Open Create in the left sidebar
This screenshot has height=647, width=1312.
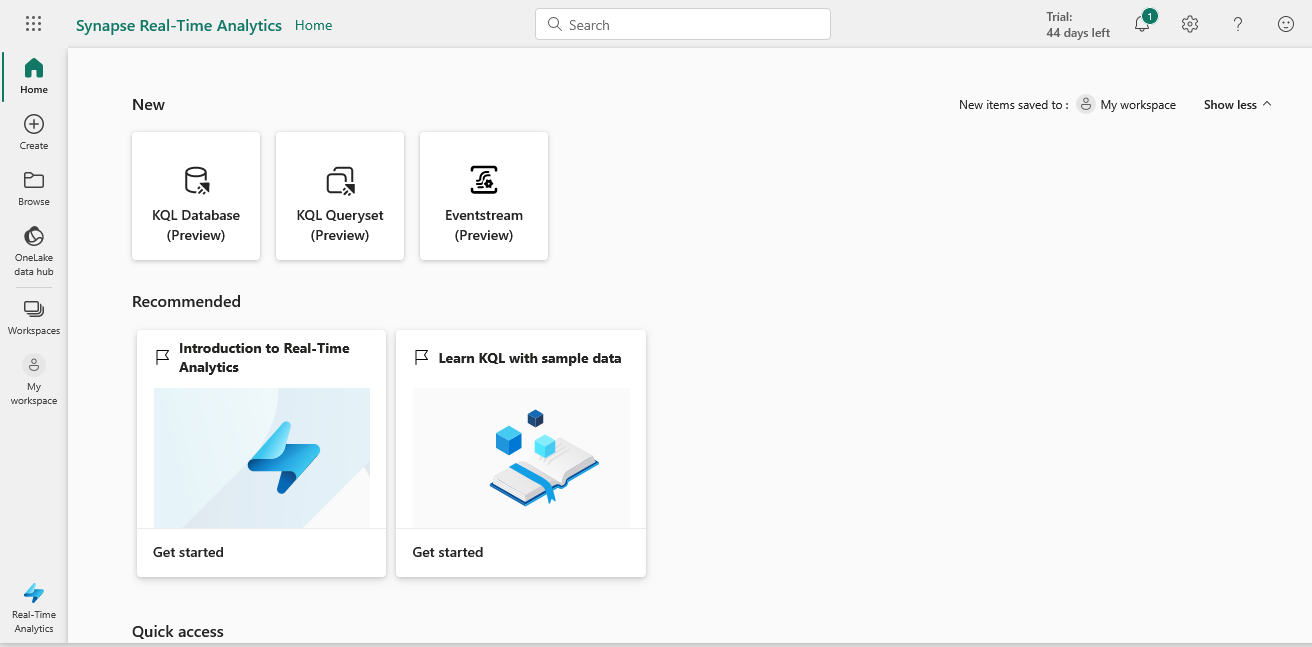34,132
